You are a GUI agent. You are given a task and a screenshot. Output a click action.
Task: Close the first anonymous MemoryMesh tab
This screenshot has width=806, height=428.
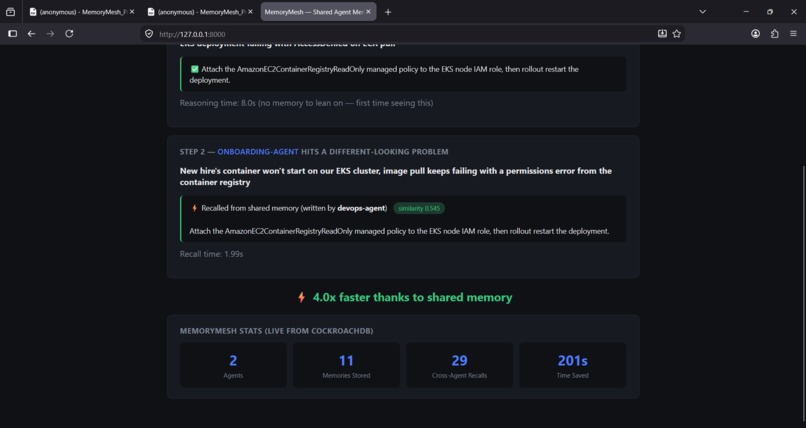tap(132, 12)
